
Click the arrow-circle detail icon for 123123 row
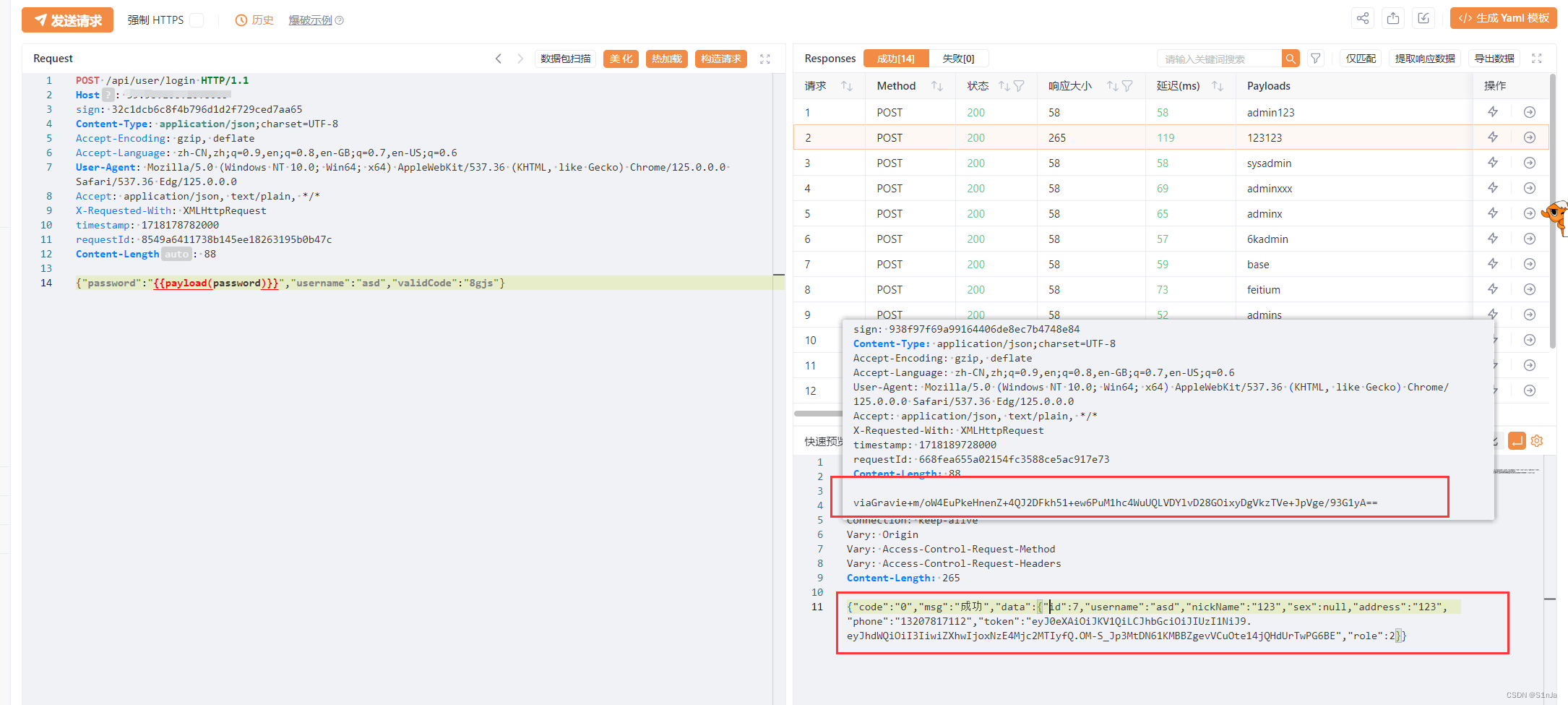[1530, 137]
